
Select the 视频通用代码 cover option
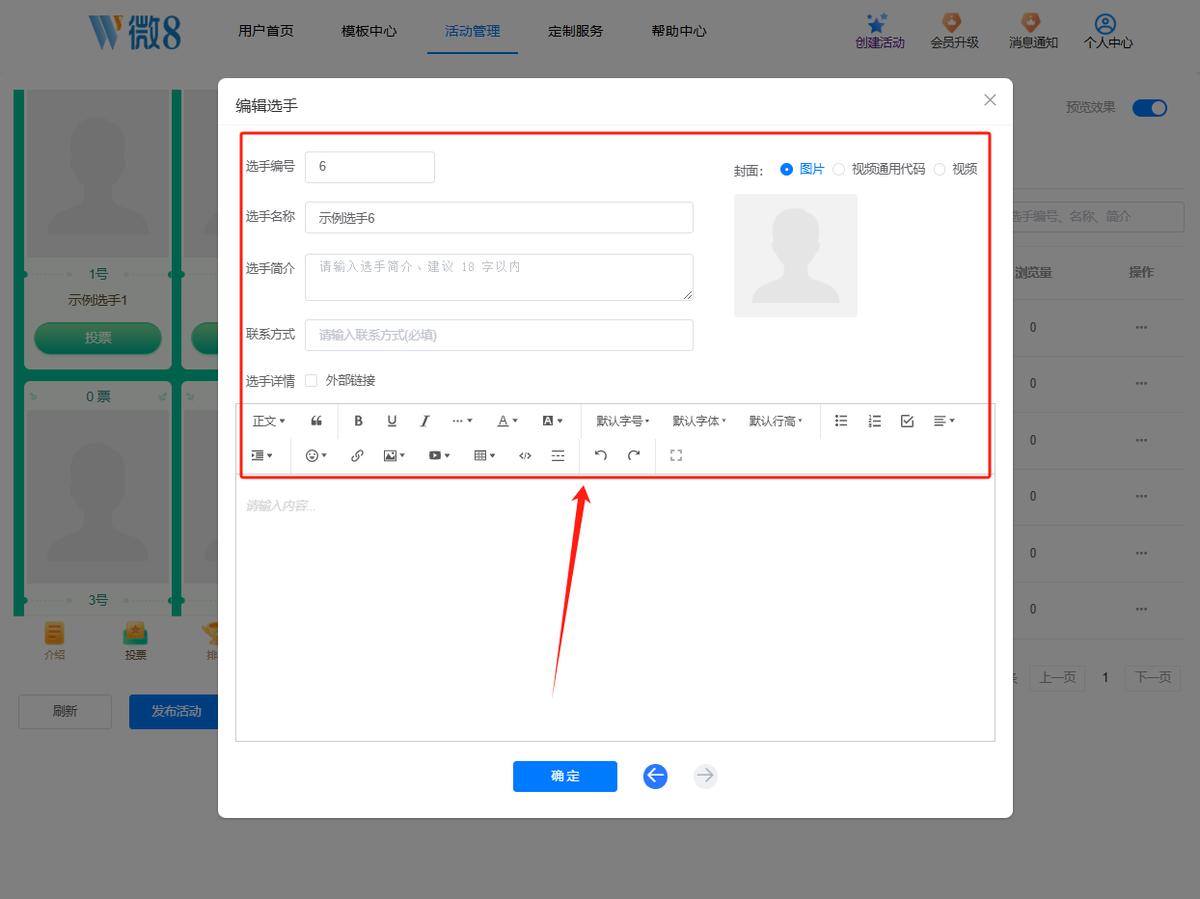click(x=878, y=169)
